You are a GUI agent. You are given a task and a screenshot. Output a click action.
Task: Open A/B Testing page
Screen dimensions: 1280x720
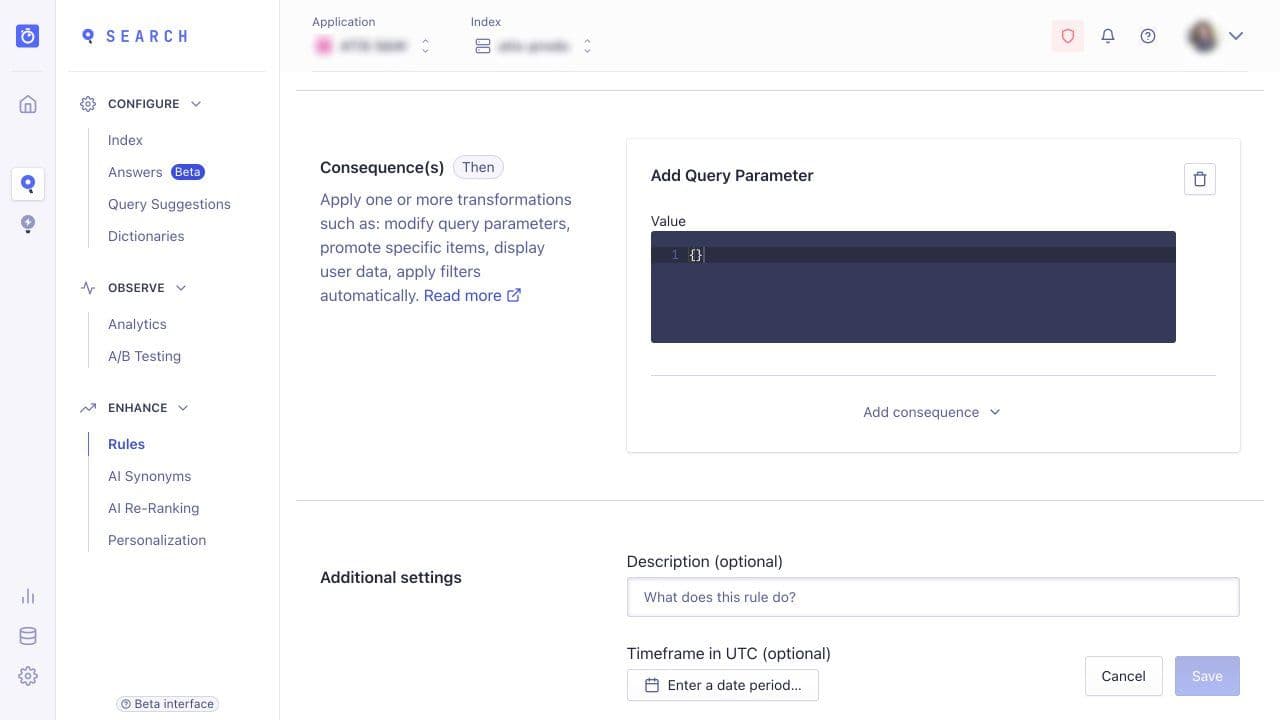tap(144, 356)
